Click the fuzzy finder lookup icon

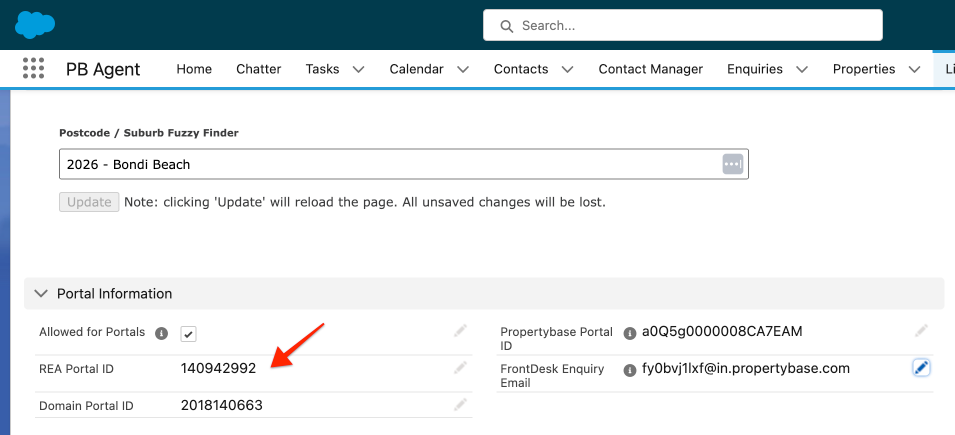click(733, 164)
